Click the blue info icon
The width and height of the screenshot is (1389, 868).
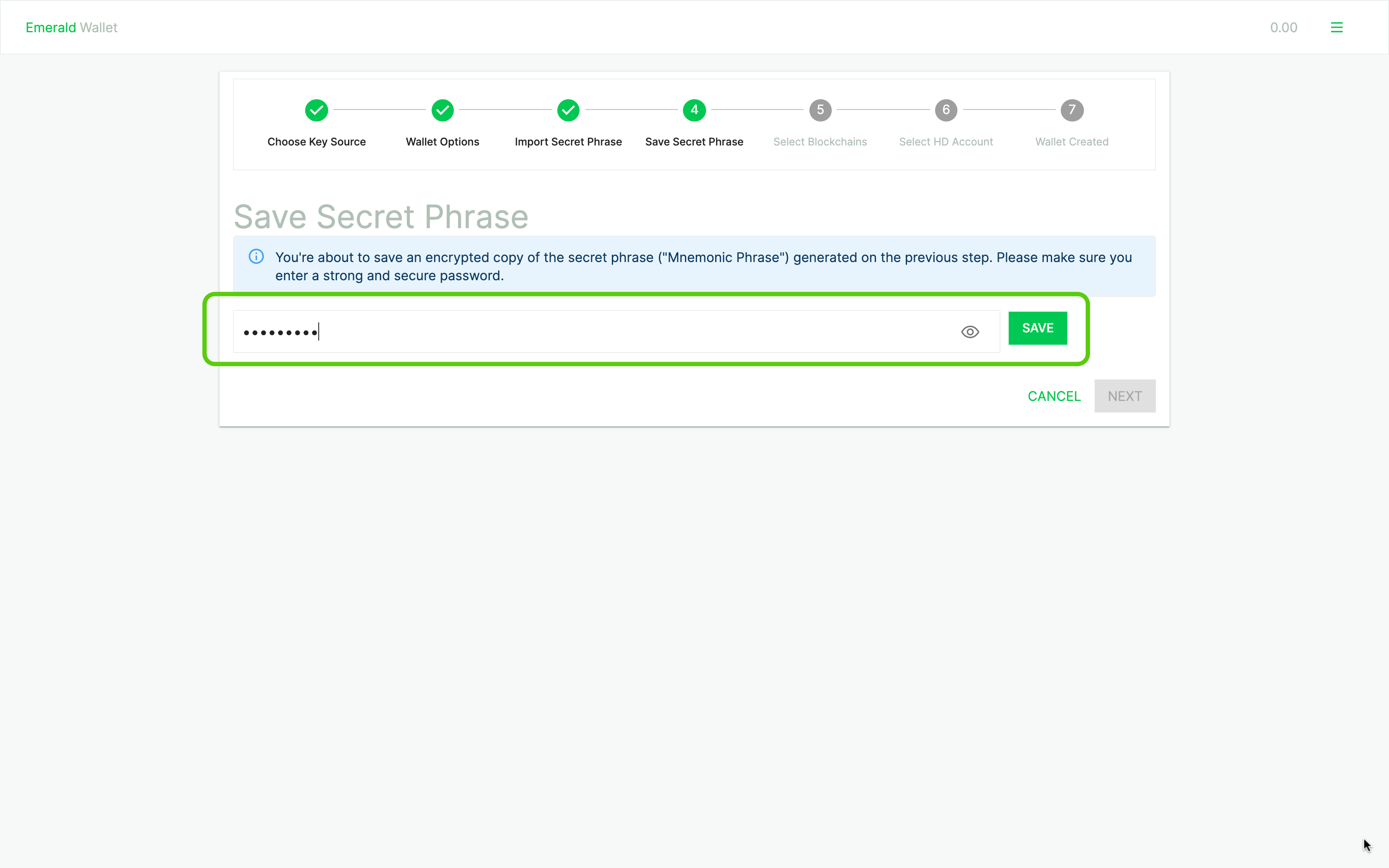click(x=256, y=257)
